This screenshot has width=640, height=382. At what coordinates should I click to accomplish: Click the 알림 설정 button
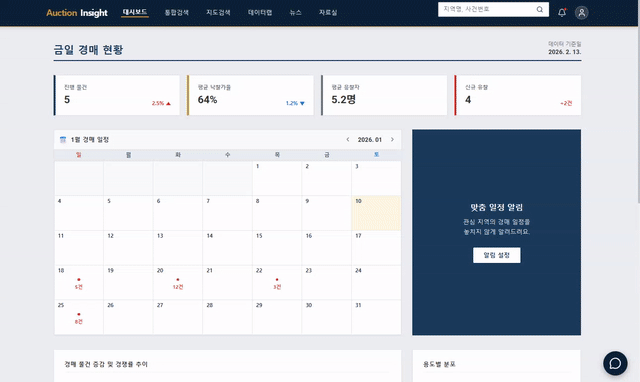click(x=497, y=255)
